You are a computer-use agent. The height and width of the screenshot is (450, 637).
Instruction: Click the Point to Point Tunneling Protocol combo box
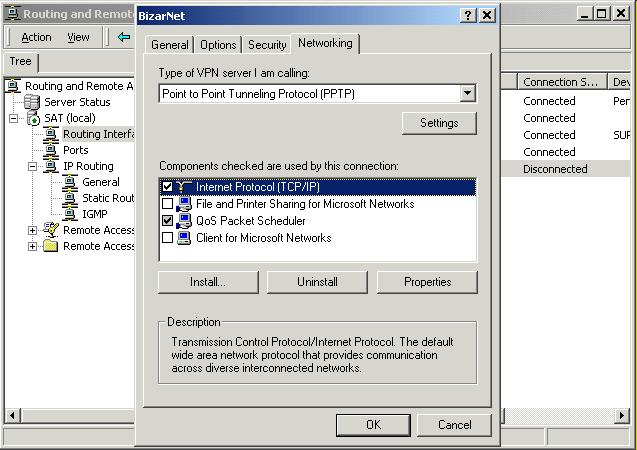click(317, 94)
